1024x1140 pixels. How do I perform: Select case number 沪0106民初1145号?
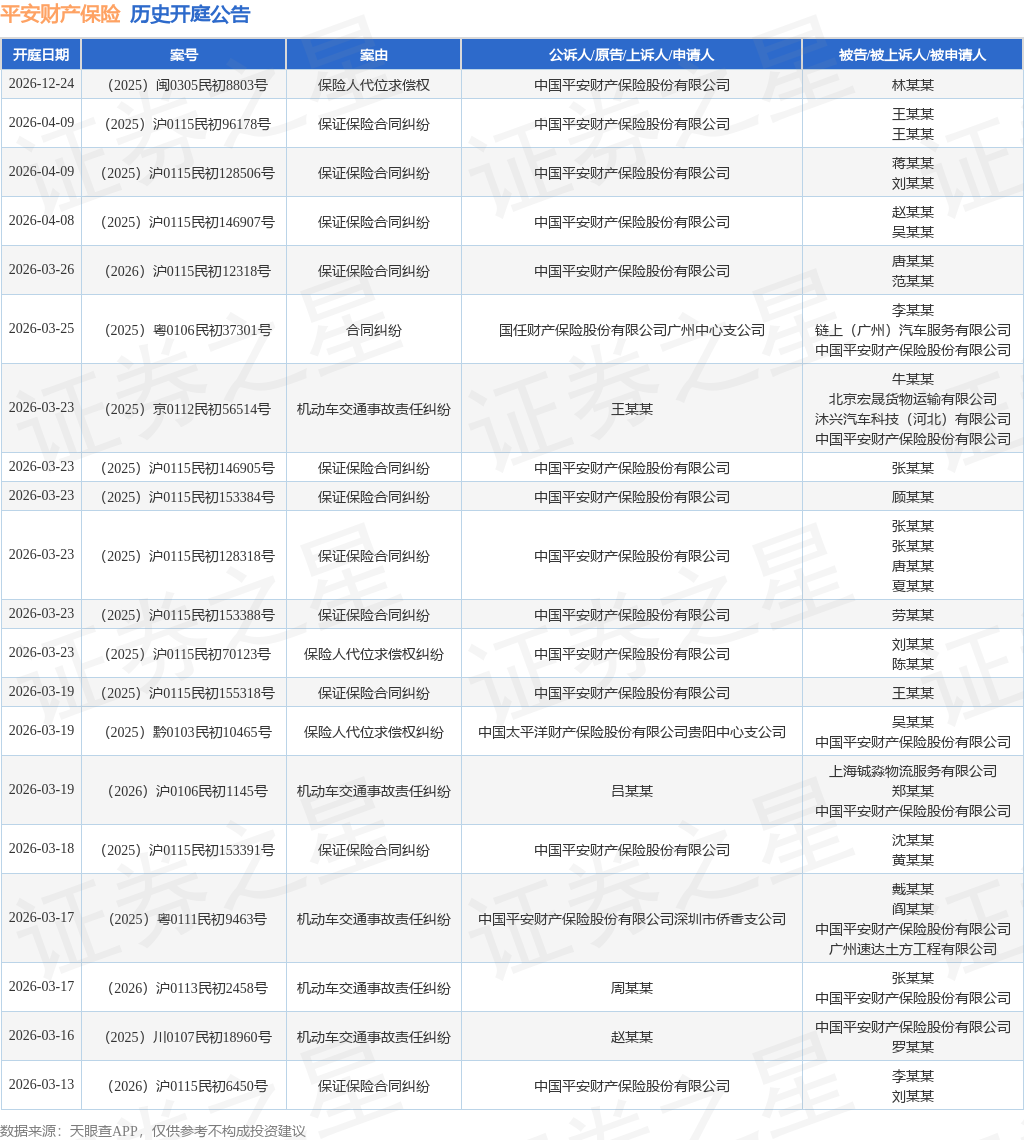click(188, 791)
